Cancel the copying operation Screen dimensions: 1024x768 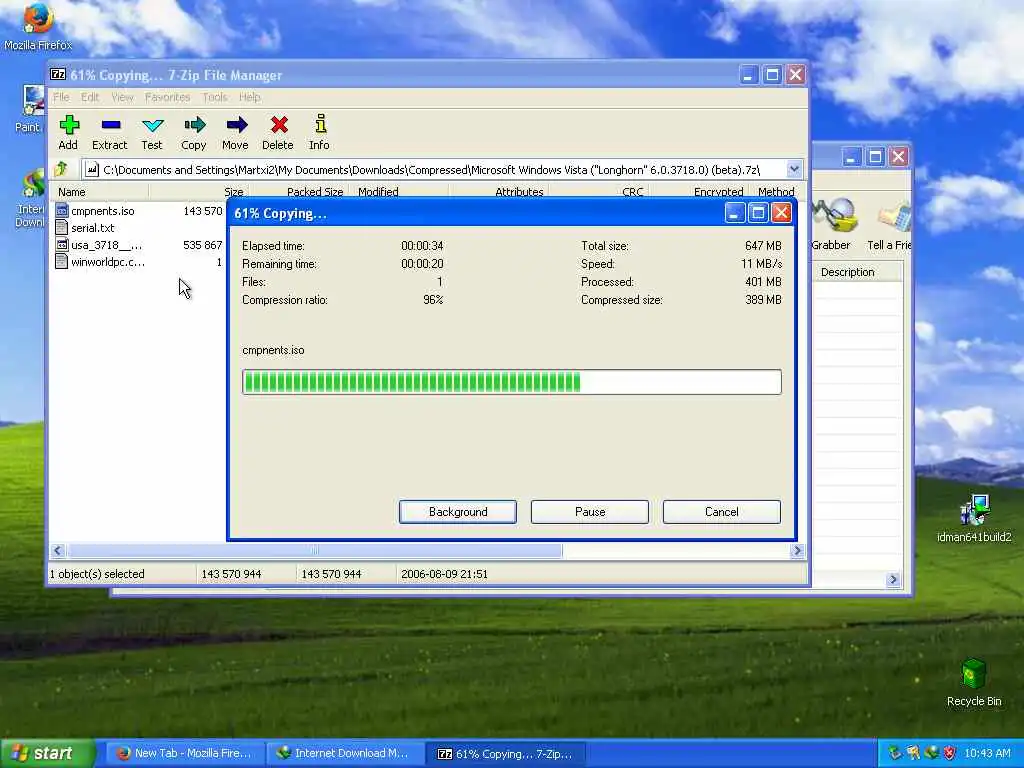(x=722, y=512)
